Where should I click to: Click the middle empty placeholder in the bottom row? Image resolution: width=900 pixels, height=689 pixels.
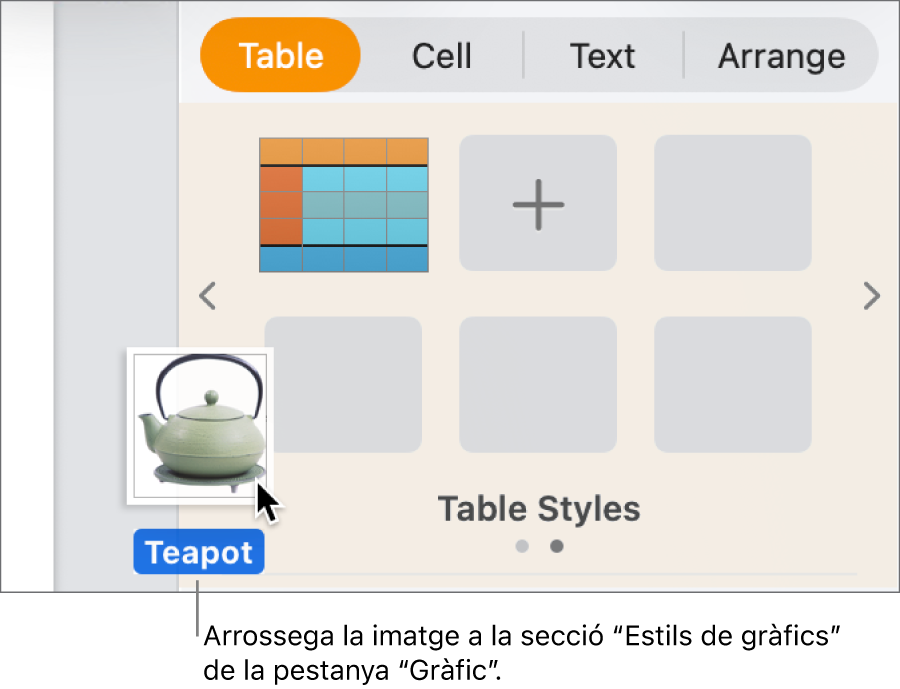pos(538,384)
